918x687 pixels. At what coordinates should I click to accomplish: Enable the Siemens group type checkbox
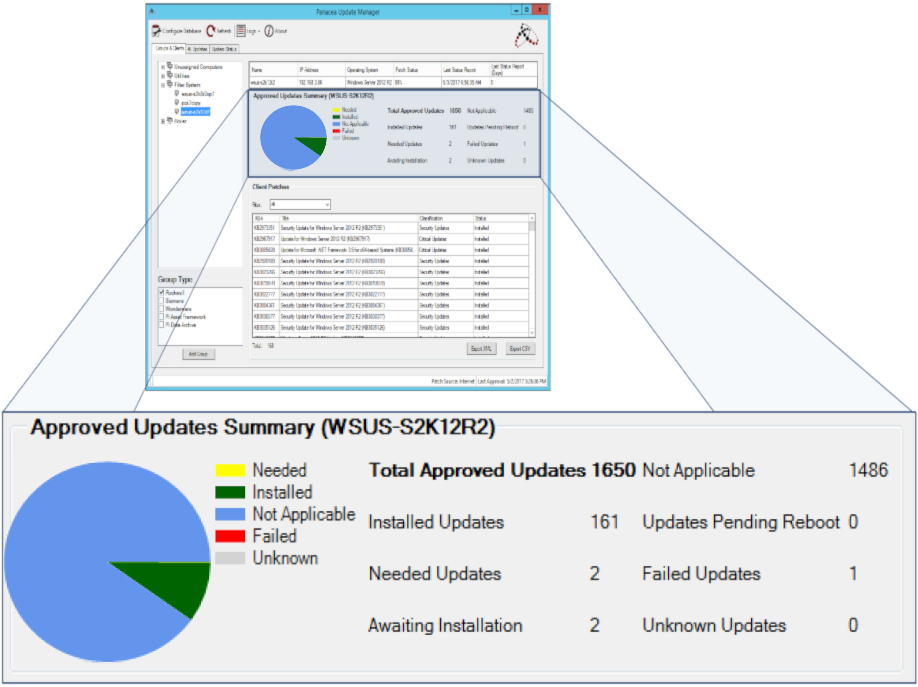coord(162,300)
